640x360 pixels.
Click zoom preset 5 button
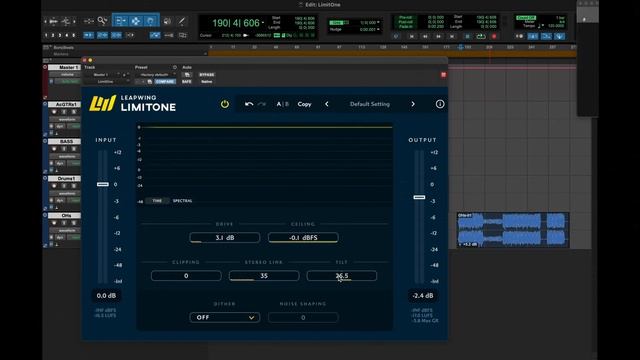[73, 36]
